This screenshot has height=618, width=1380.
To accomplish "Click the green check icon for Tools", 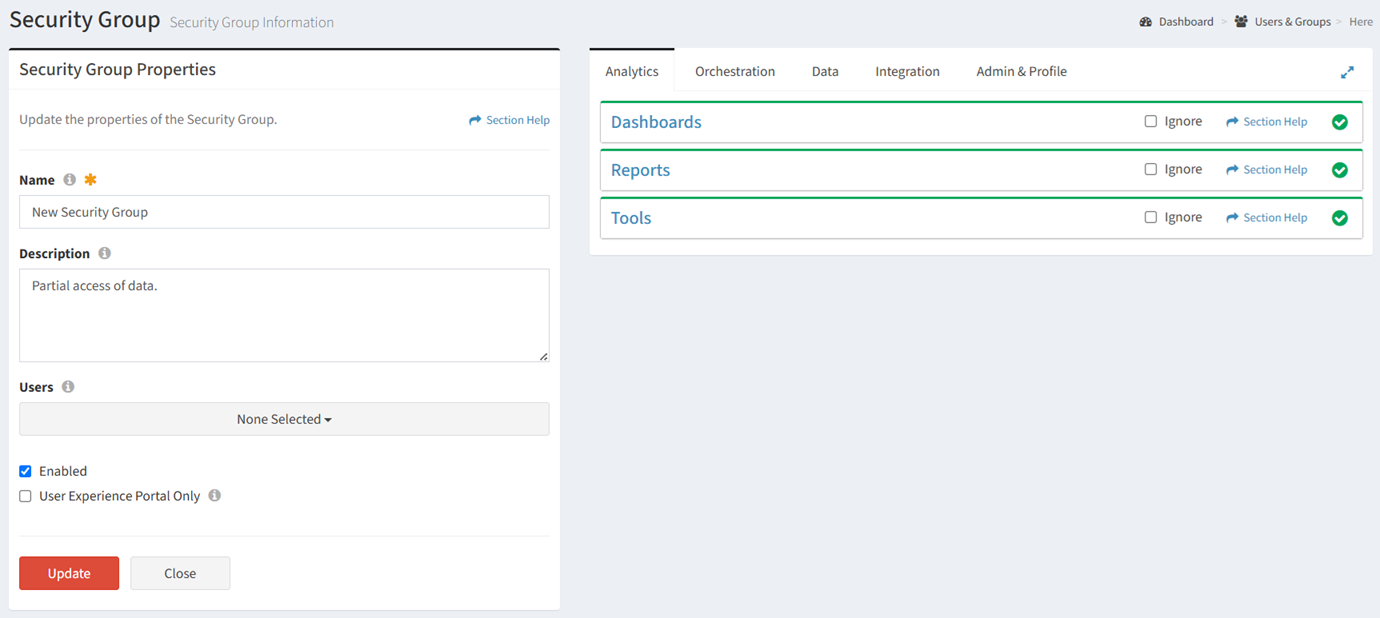I will tap(1340, 218).
